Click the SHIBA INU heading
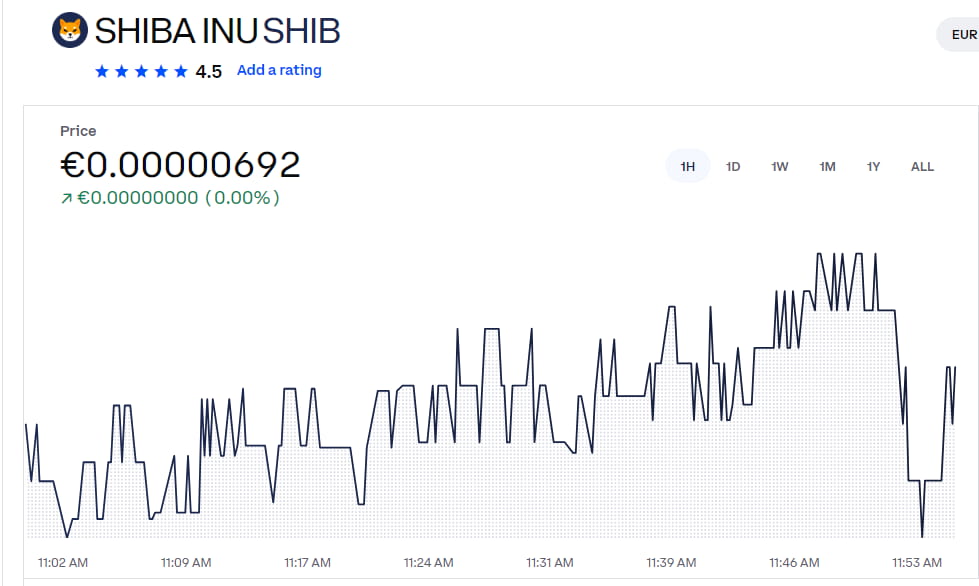 click(x=176, y=31)
